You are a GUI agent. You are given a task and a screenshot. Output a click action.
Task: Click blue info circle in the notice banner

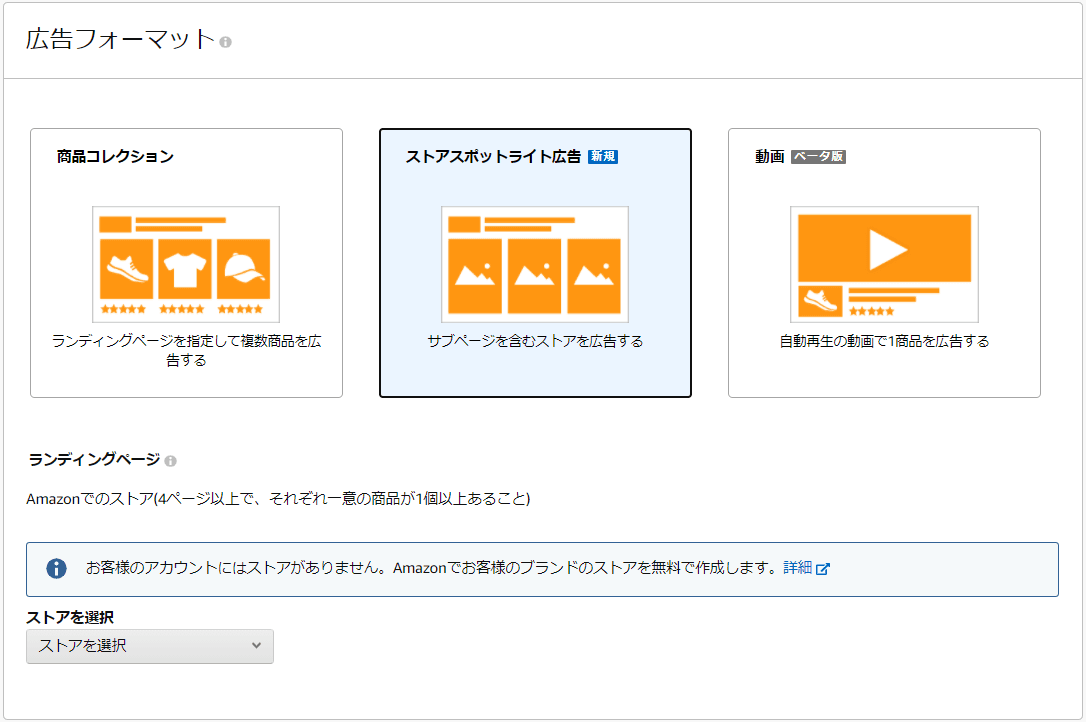tap(57, 568)
